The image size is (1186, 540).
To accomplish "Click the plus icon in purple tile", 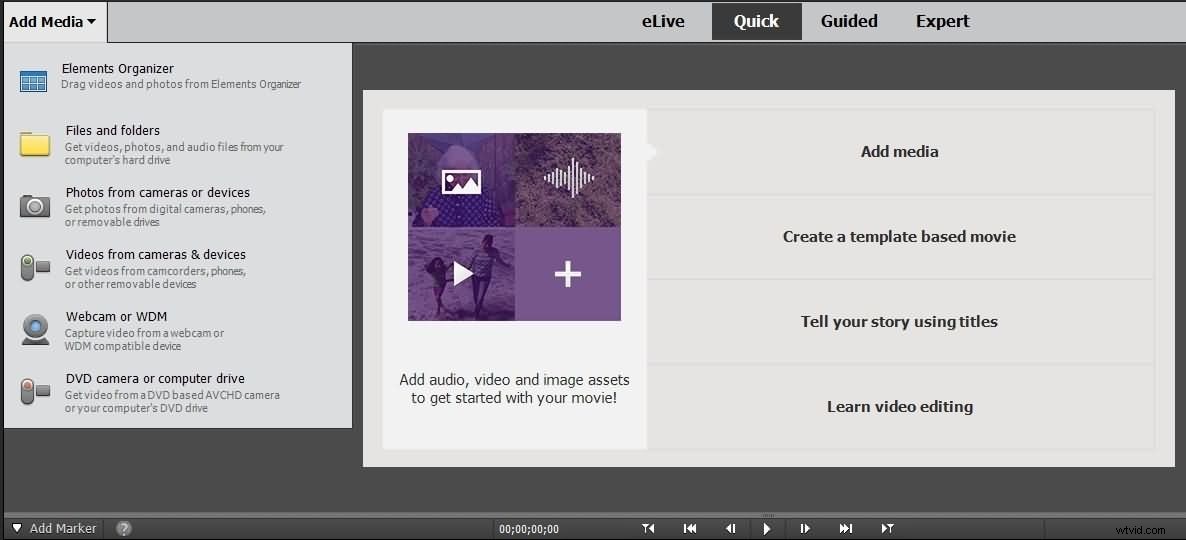I will click(x=568, y=275).
